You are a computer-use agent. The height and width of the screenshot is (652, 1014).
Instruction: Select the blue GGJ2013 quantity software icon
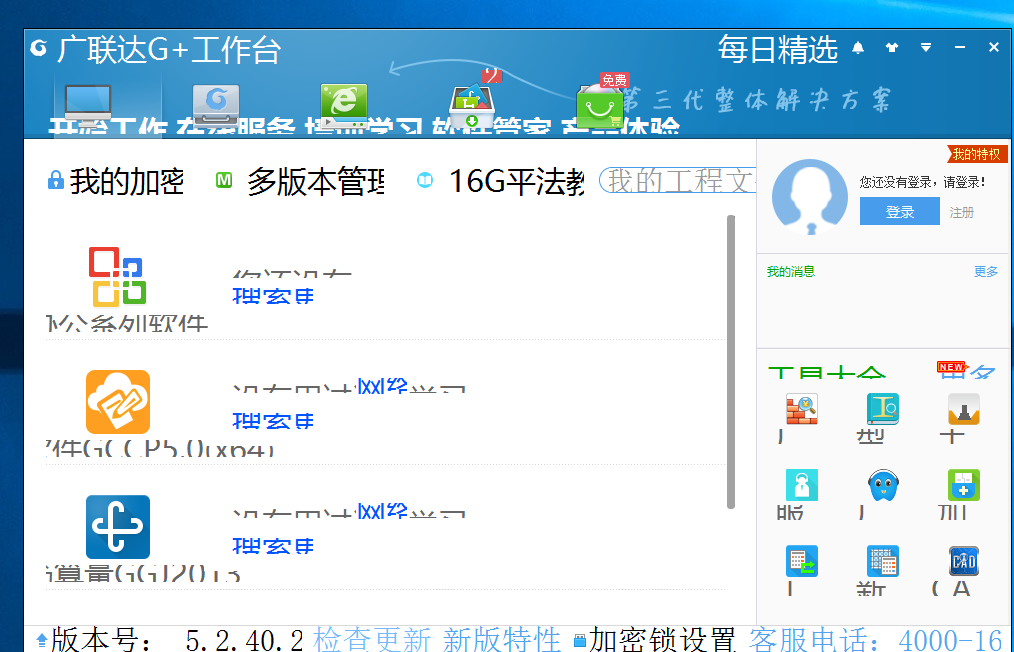118,527
